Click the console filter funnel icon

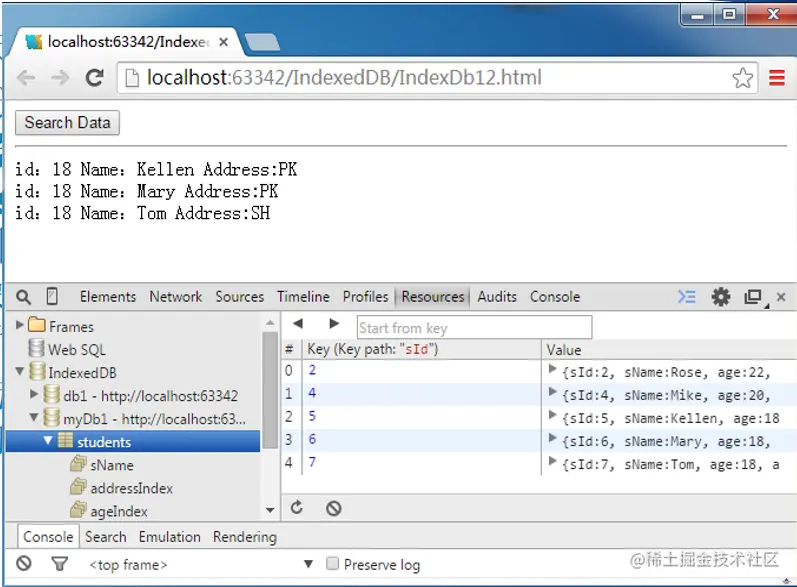coord(59,564)
